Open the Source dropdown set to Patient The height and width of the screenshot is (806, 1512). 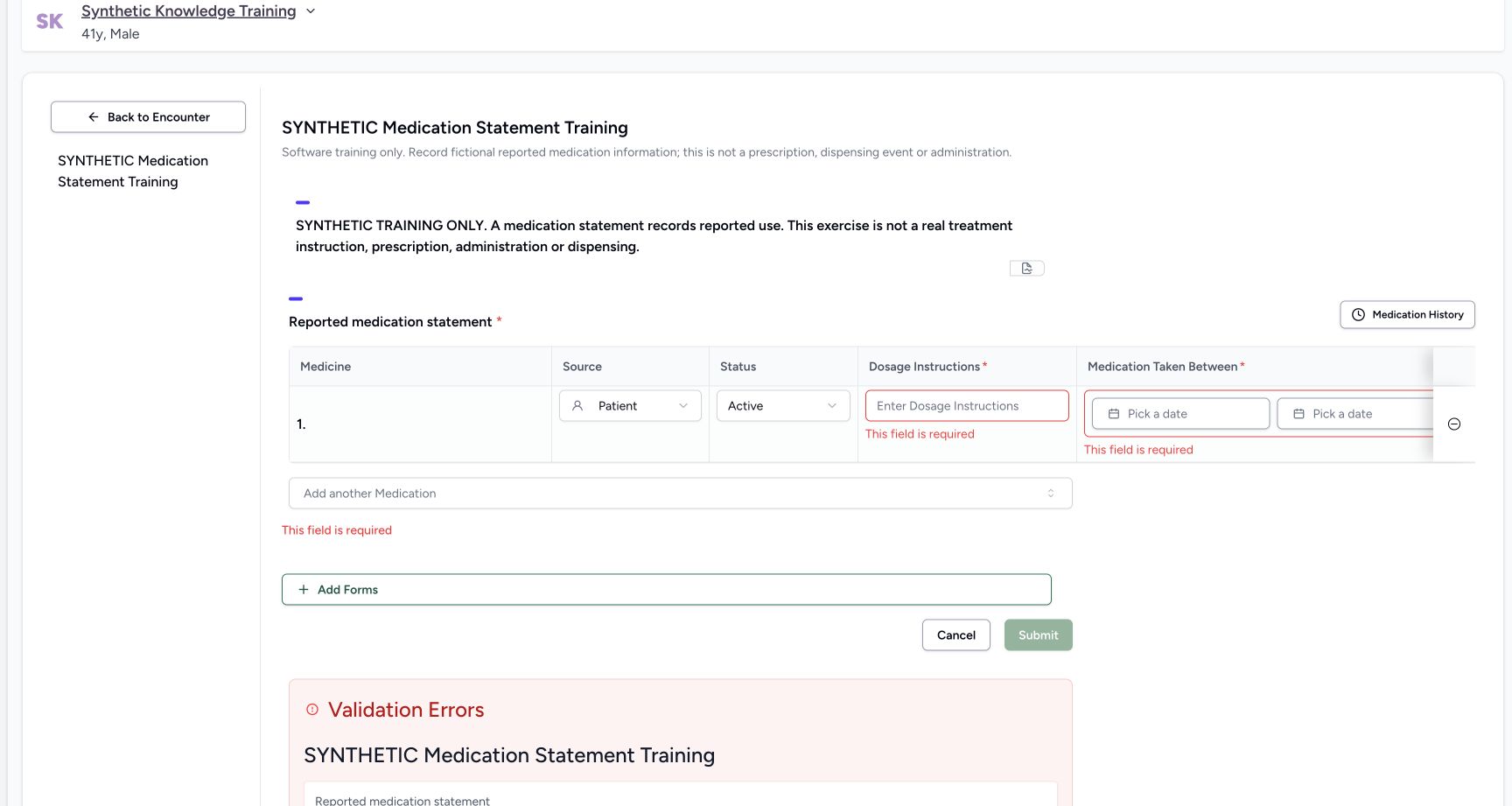630,406
